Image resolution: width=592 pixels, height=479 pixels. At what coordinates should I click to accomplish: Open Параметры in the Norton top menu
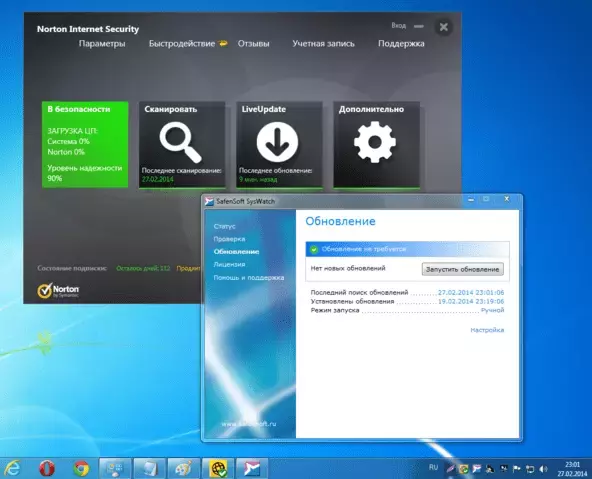click(x=102, y=44)
